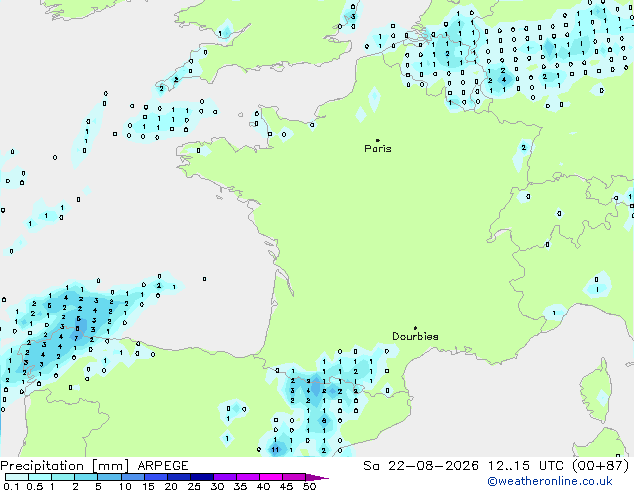
Task: Click the legend value '35'
Action: point(240,486)
